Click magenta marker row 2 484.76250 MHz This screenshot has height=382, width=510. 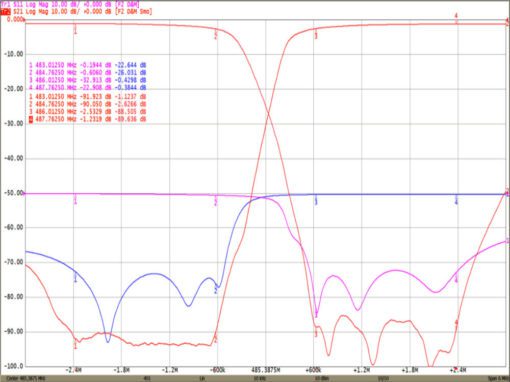pos(88,73)
